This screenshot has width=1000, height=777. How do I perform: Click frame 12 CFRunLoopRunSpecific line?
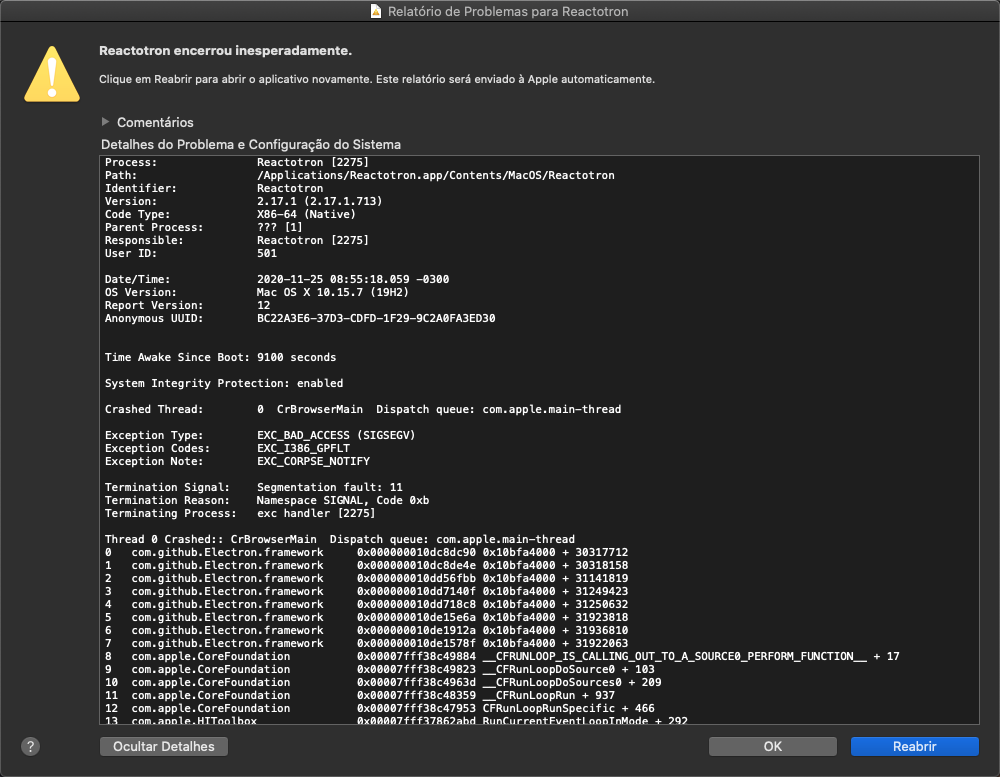pyautogui.click(x=379, y=708)
